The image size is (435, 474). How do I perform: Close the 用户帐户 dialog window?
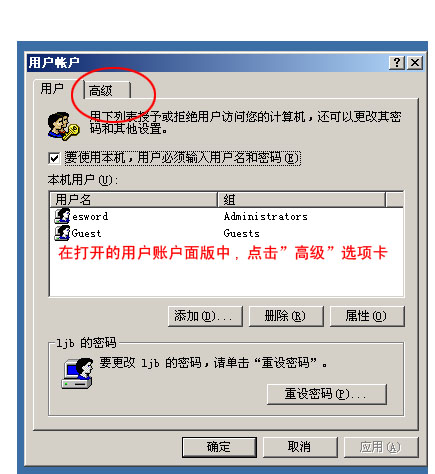[x=415, y=63]
